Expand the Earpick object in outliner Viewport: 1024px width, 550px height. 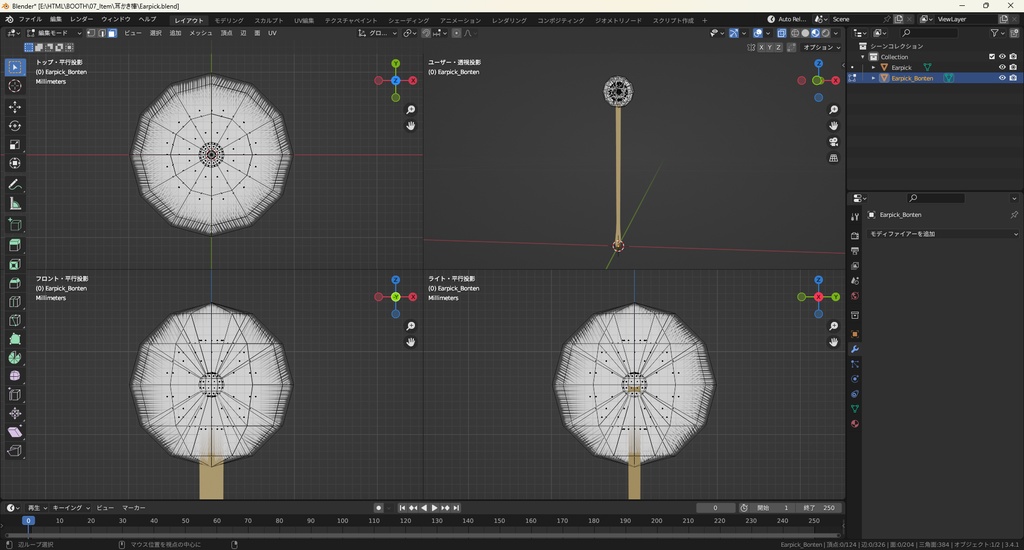point(873,68)
